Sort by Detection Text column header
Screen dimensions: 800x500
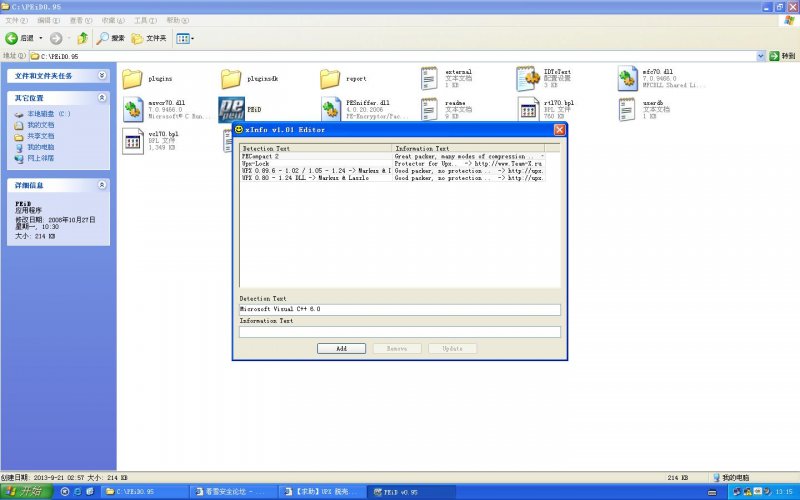[316, 148]
